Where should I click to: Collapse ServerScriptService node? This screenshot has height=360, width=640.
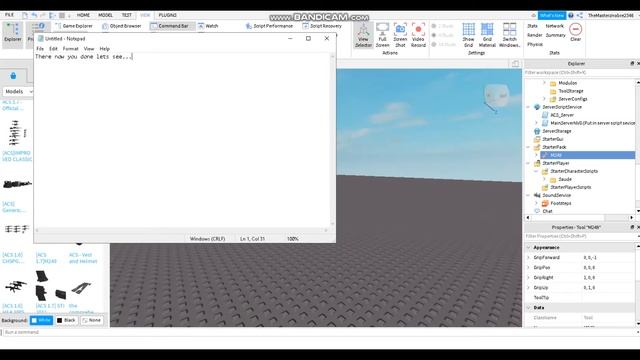tap(528, 107)
